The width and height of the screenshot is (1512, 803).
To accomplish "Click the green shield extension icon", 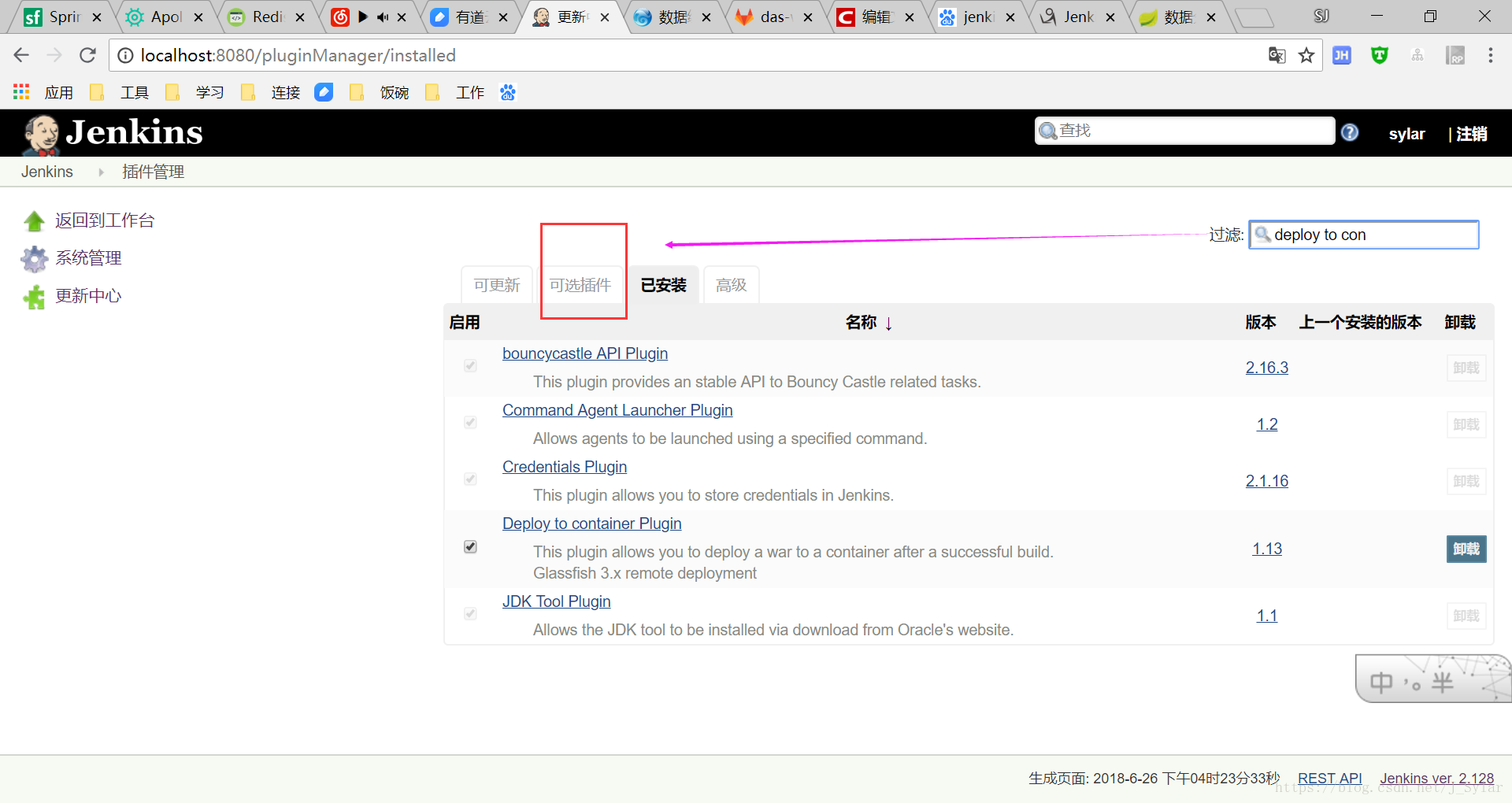I will coord(1380,55).
